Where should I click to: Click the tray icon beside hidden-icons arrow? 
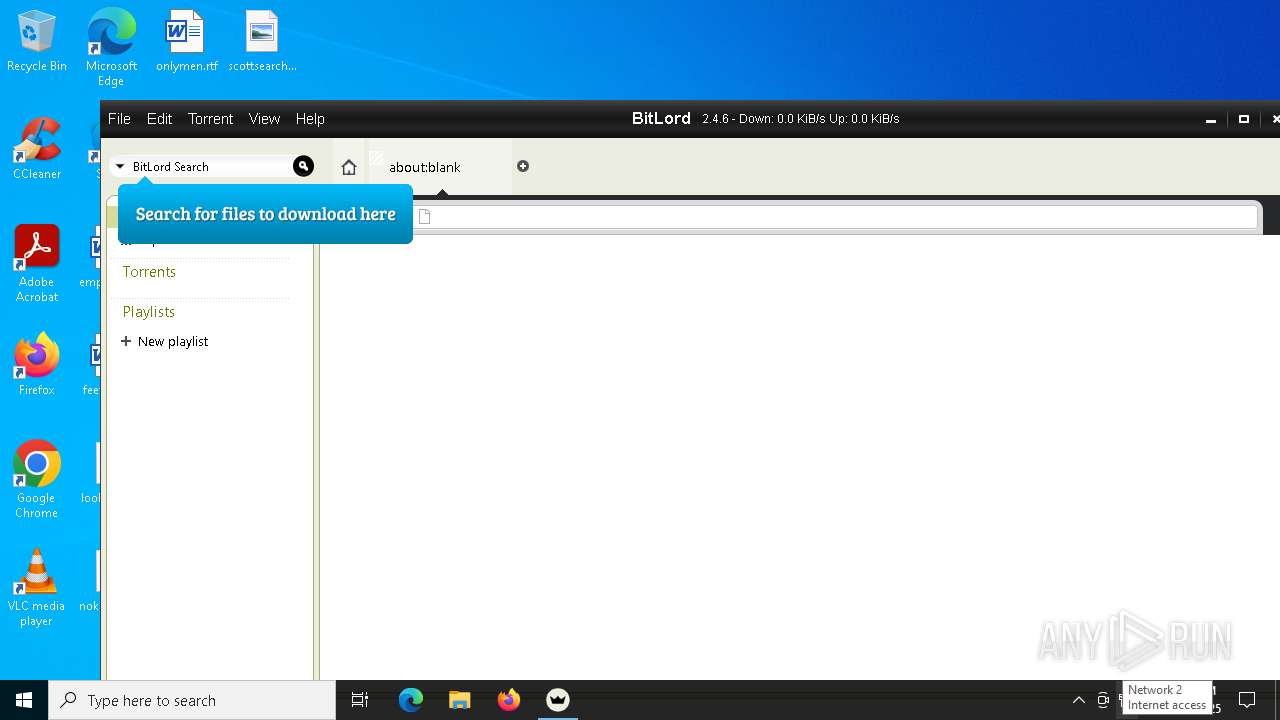click(x=1103, y=700)
